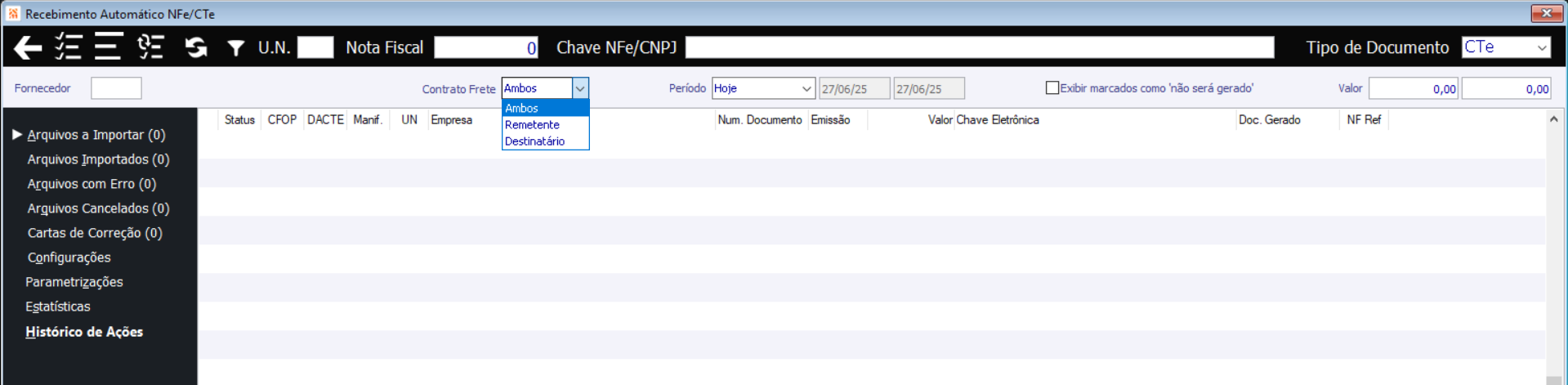1568x385 pixels.
Task: Open Cartas de Correção (0)
Action: point(95,233)
